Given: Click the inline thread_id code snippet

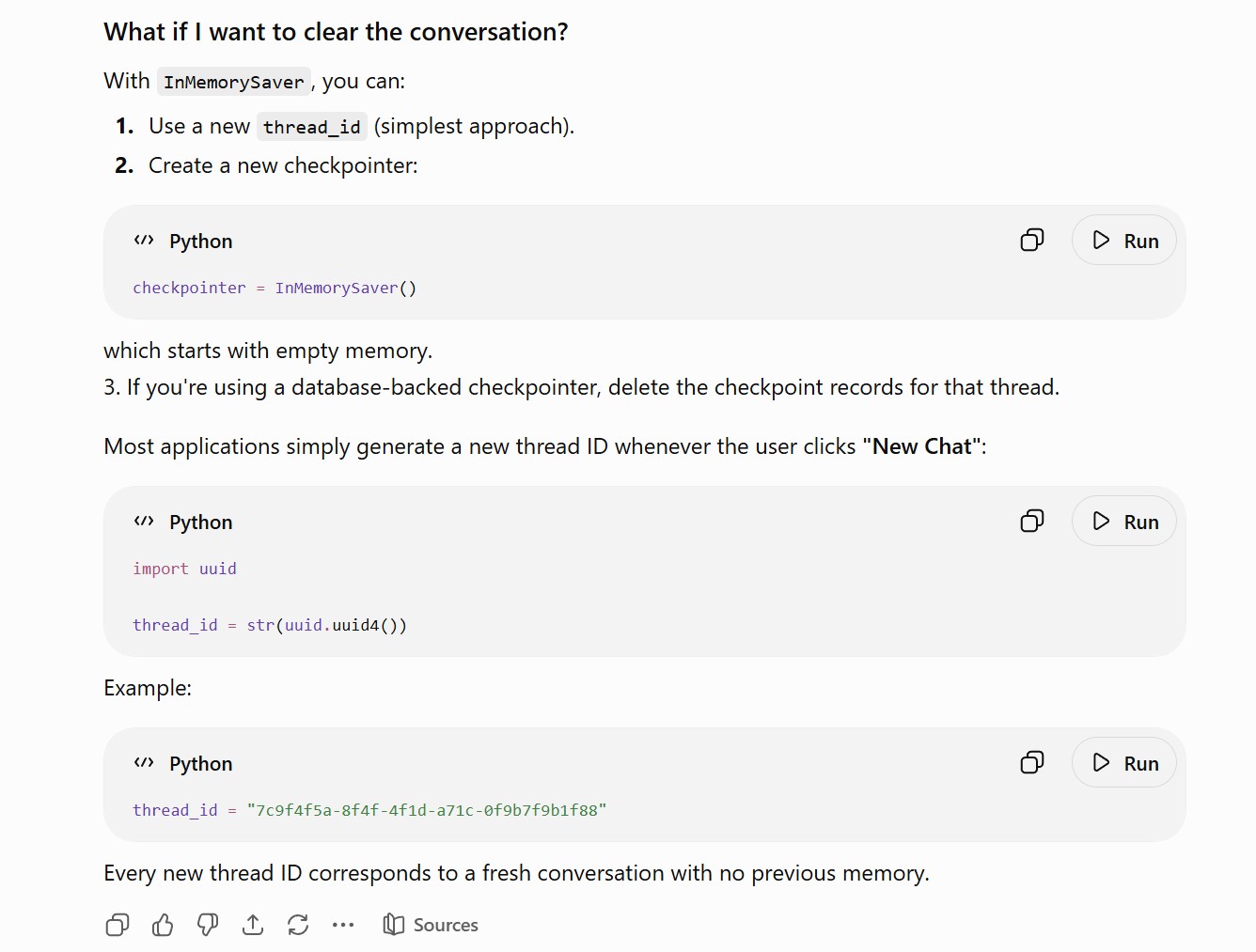Looking at the screenshot, I should click(x=312, y=127).
